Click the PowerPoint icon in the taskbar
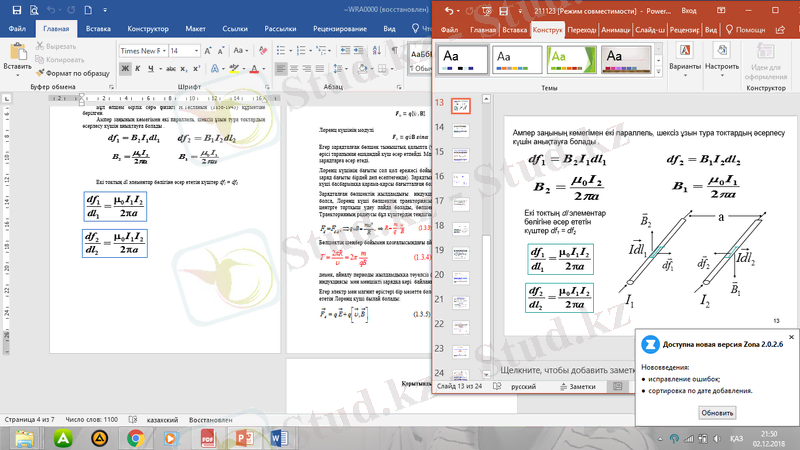Screen dimensions: 800x450 click(x=243, y=437)
